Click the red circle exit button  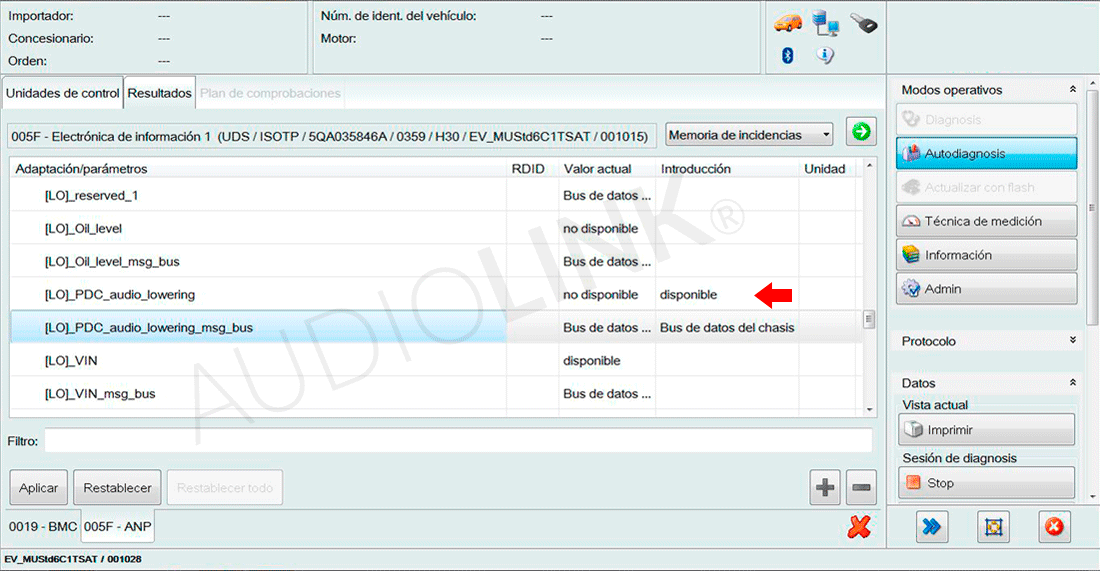tap(1053, 526)
